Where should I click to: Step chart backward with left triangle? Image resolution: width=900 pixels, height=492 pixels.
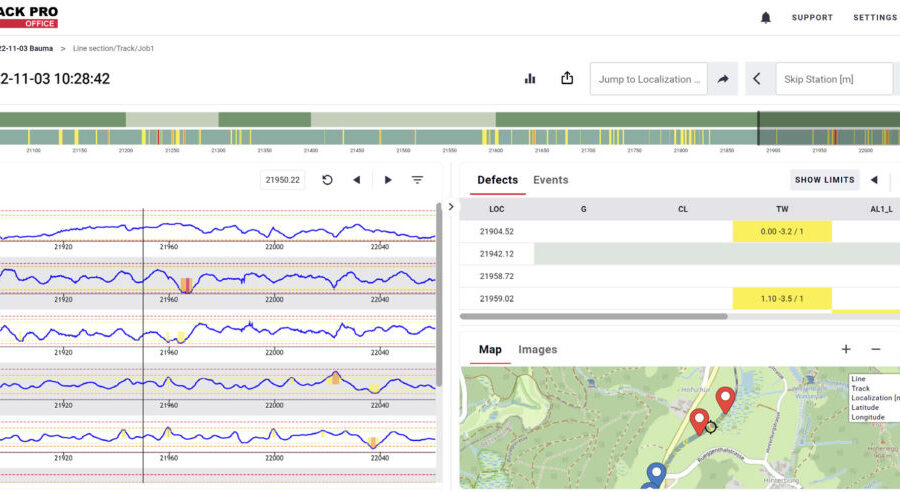[357, 180]
